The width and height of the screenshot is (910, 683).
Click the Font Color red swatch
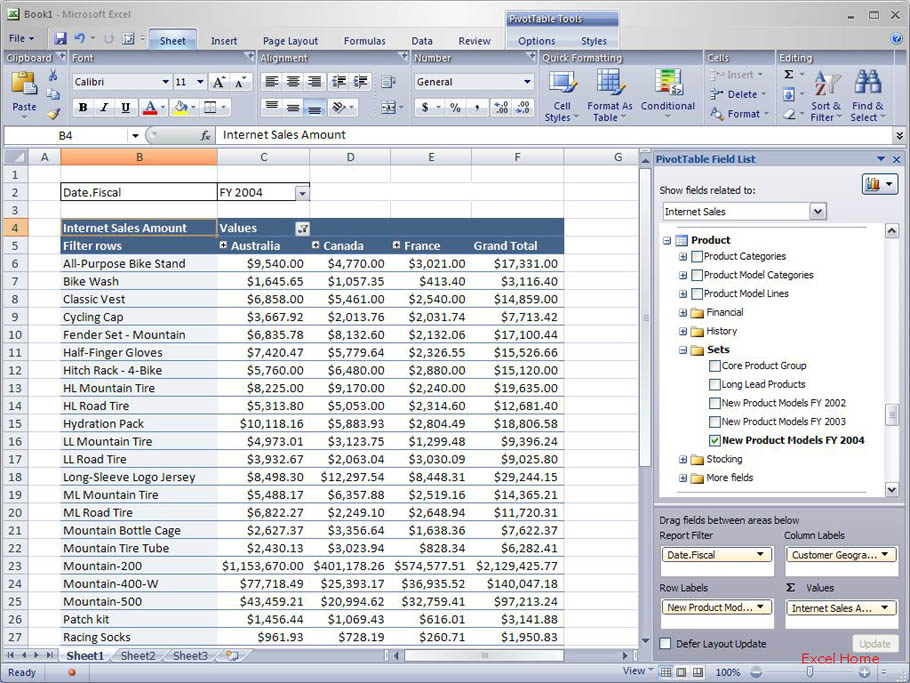(150, 107)
